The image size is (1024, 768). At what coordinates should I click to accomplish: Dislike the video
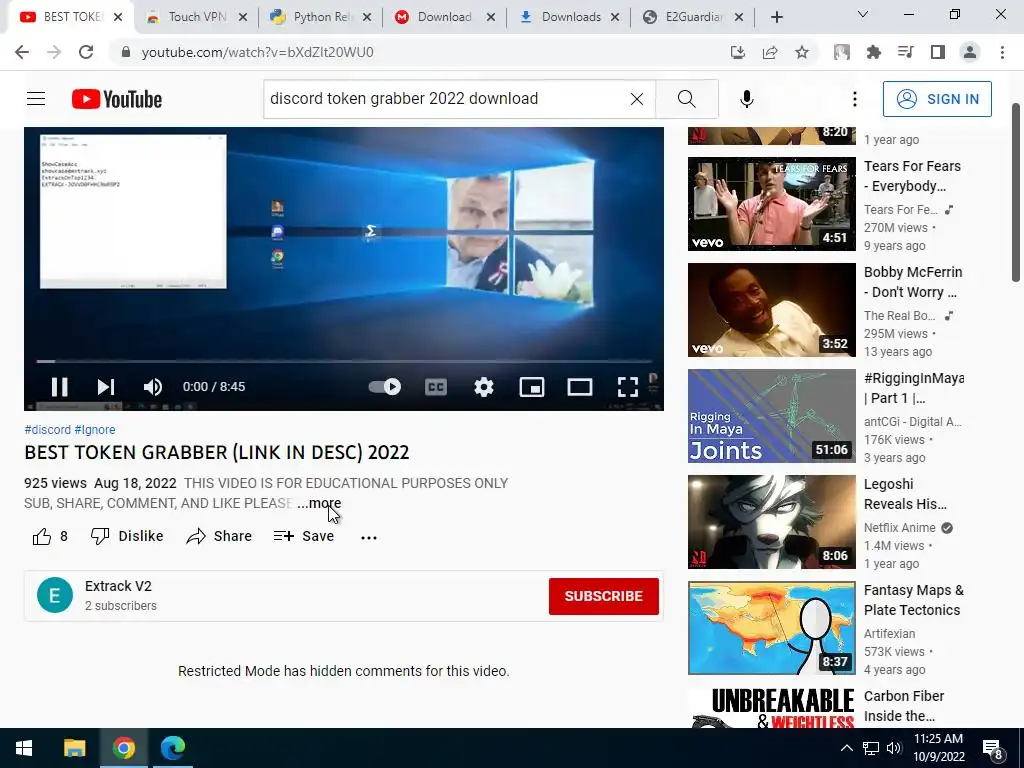(x=127, y=536)
